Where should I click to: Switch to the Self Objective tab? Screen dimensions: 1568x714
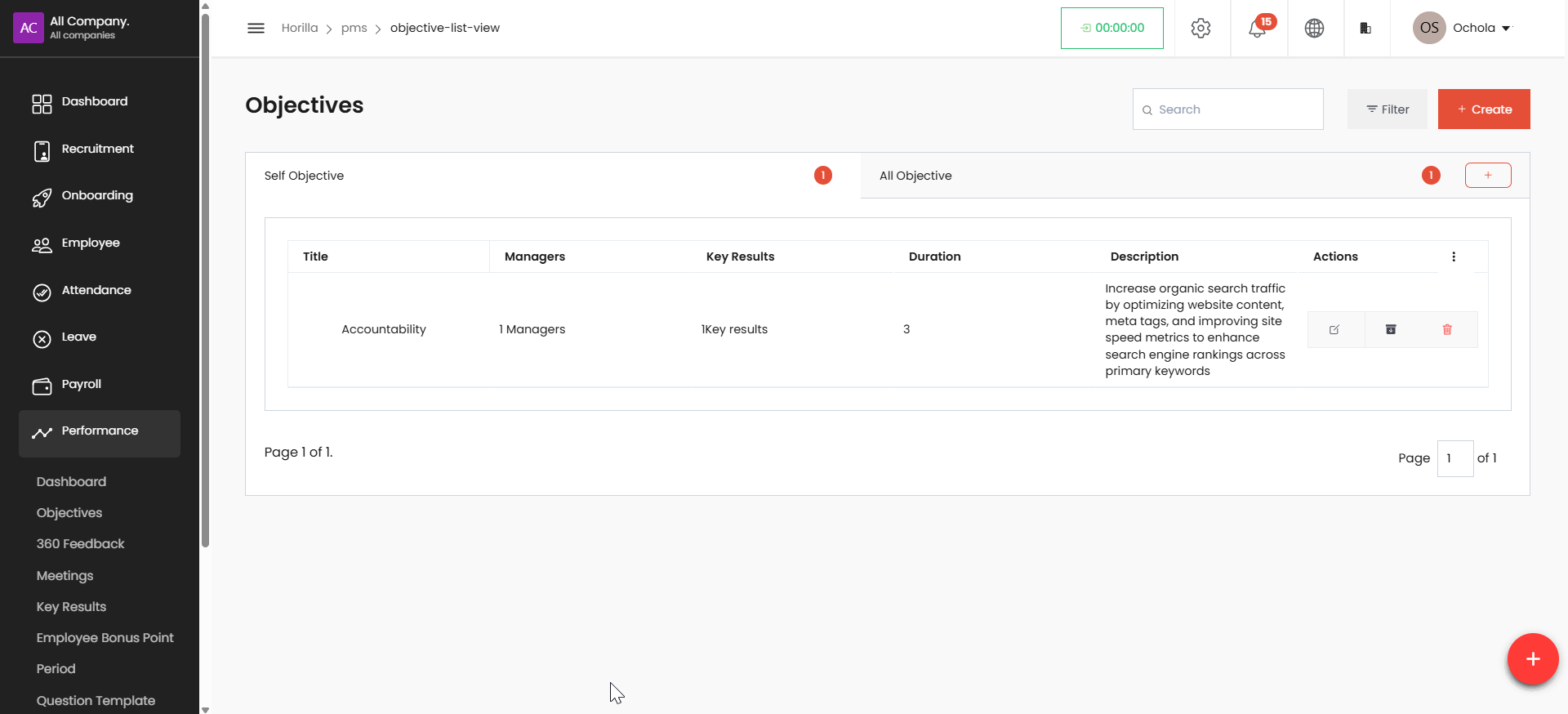[x=553, y=176]
